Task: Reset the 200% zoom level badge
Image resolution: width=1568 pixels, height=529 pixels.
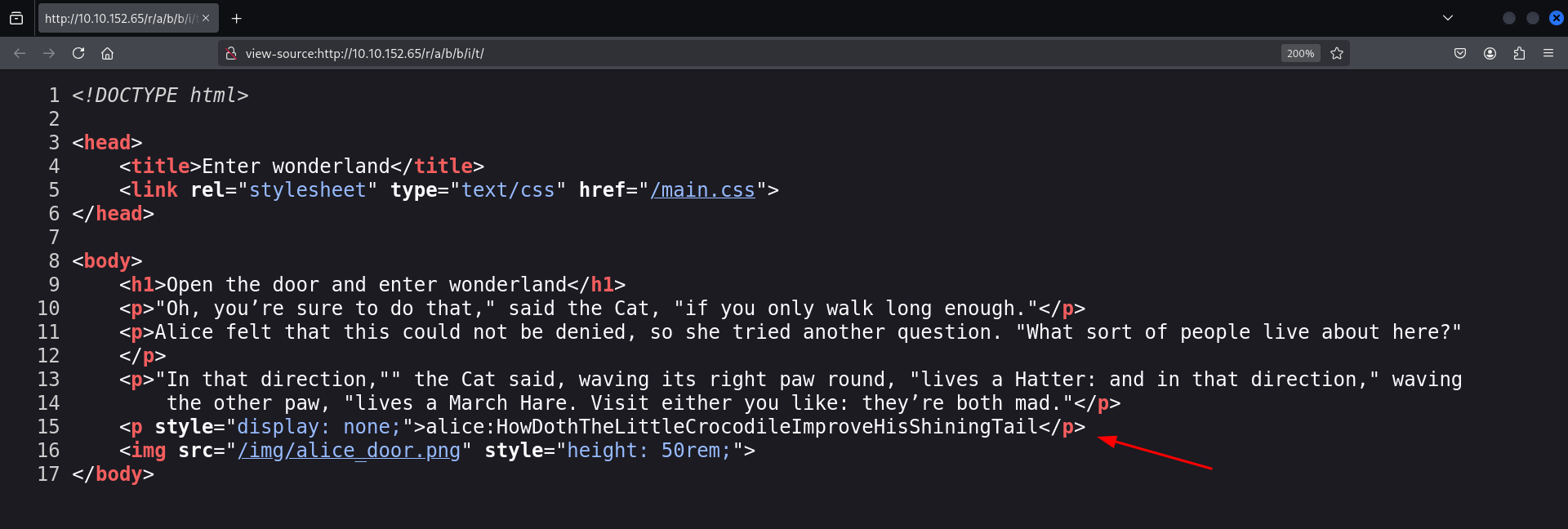Action: click(x=1300, y=53)
